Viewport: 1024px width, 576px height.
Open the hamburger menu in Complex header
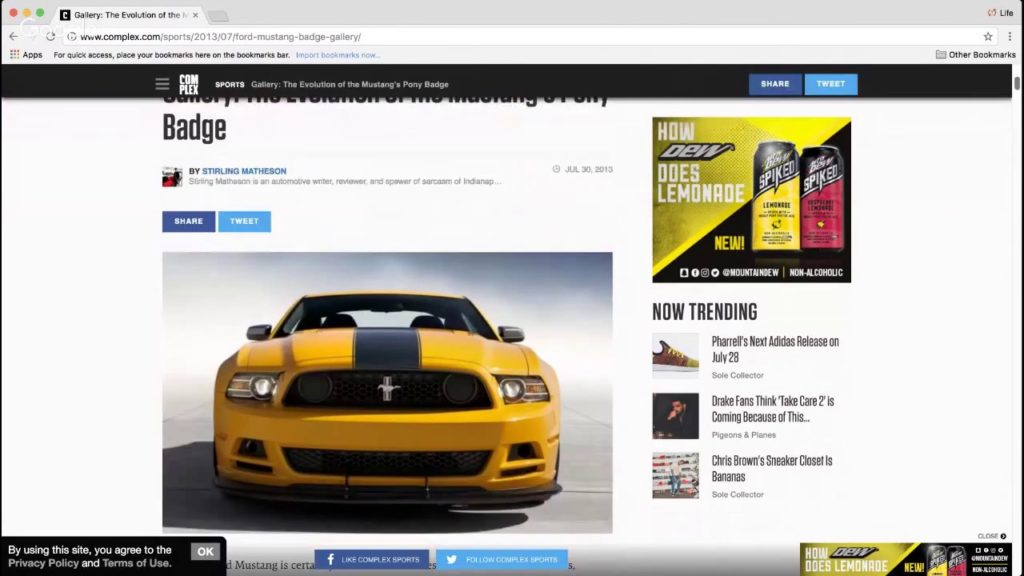tap(162, 84)
